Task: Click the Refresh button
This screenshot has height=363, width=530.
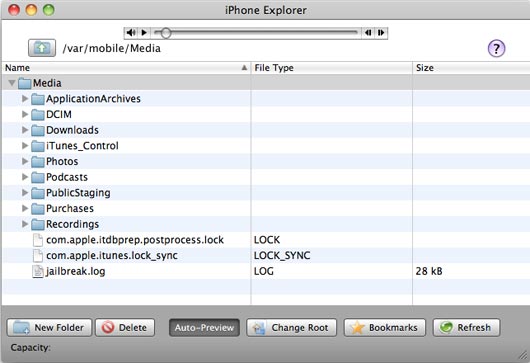Action: (x=466, y=328)
